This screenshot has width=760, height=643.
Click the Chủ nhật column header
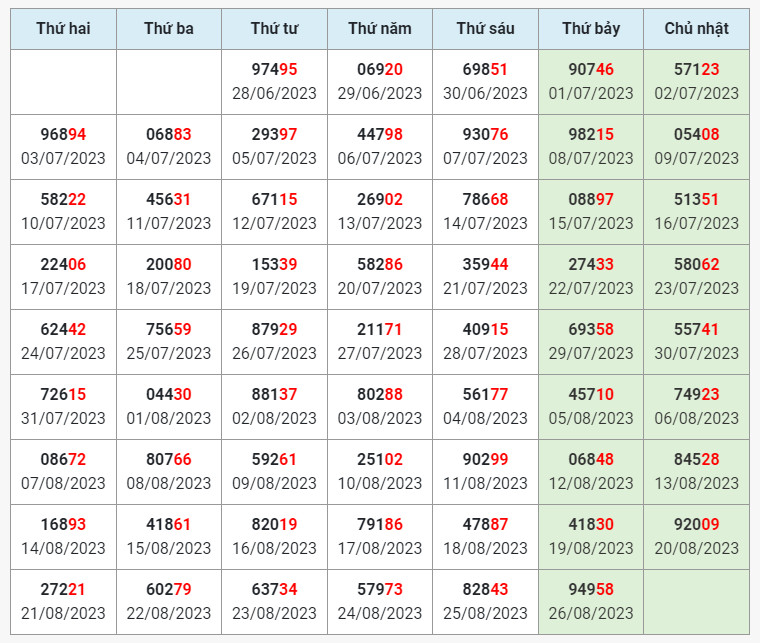[697, 29]
